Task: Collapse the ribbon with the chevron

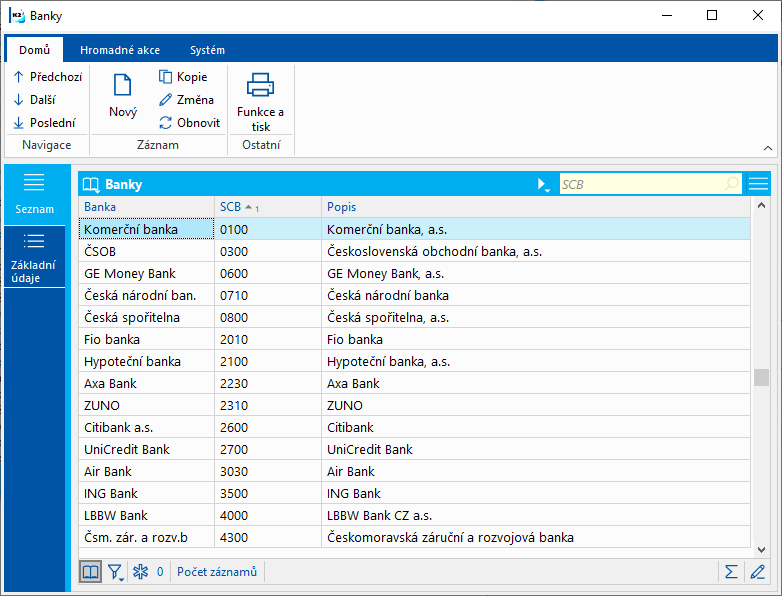Action: [x=767, y=147]
